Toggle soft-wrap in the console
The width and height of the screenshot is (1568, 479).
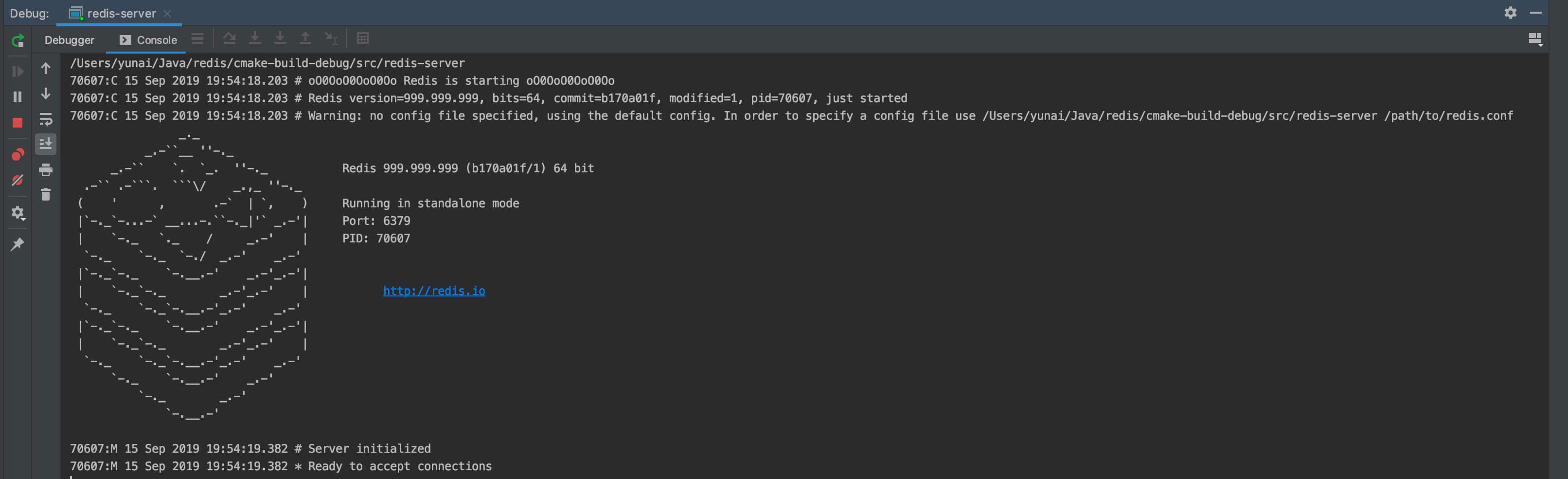pos(46,119)
